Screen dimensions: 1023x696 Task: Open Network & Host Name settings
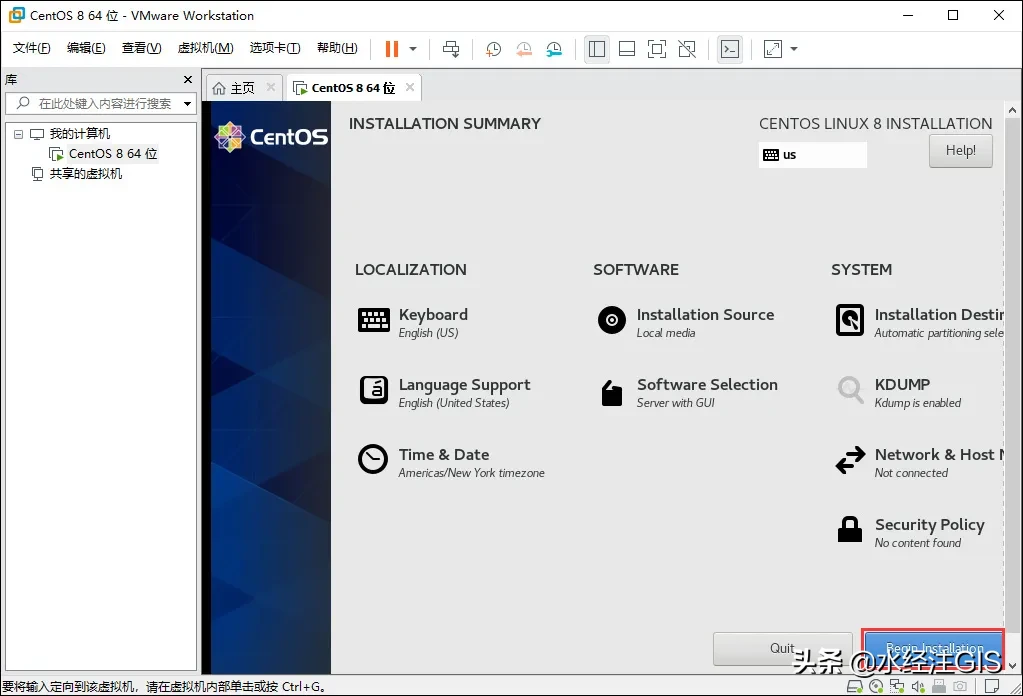coord(919,462)
